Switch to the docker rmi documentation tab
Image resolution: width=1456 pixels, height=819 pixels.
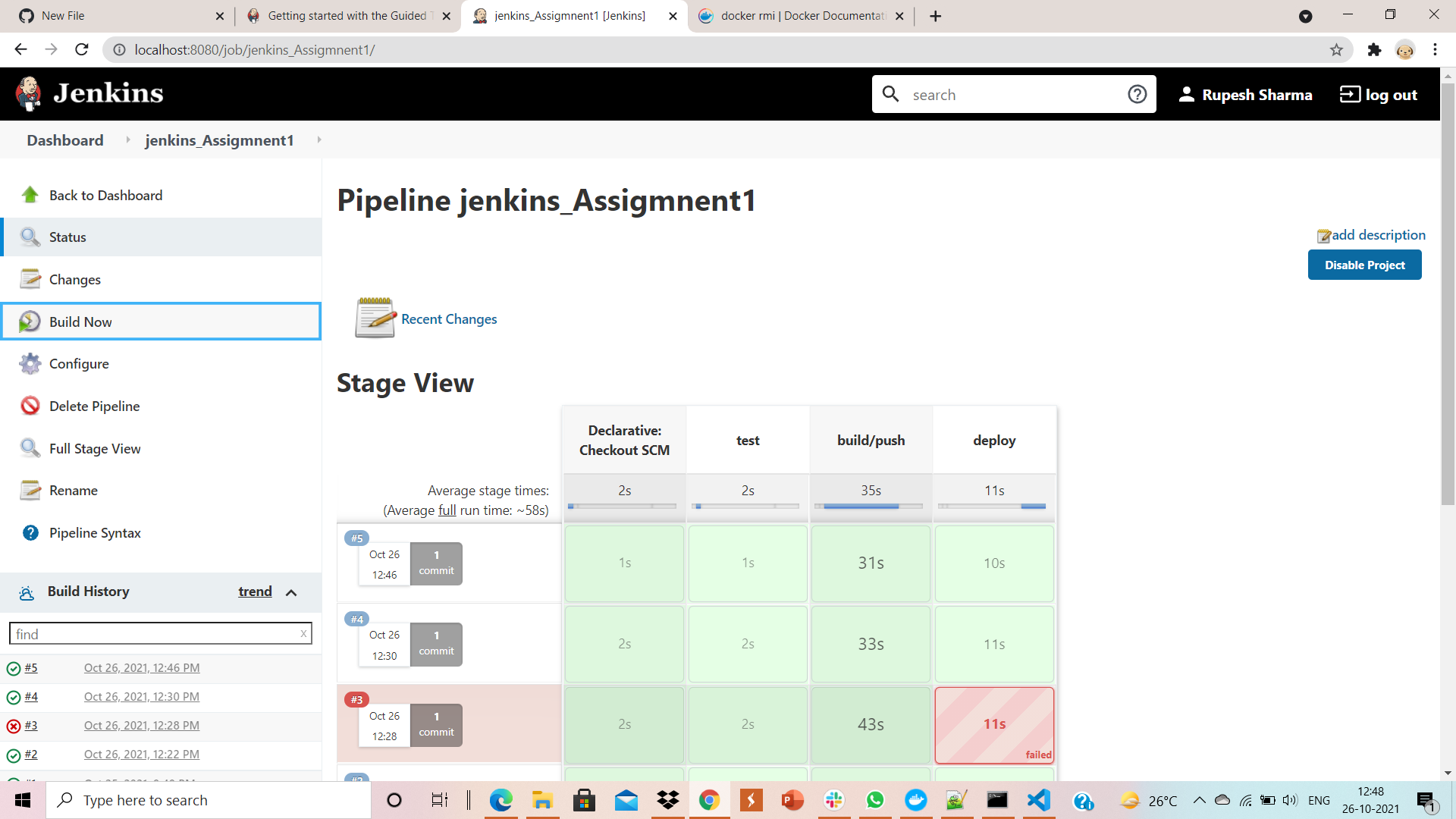point(793,15)
